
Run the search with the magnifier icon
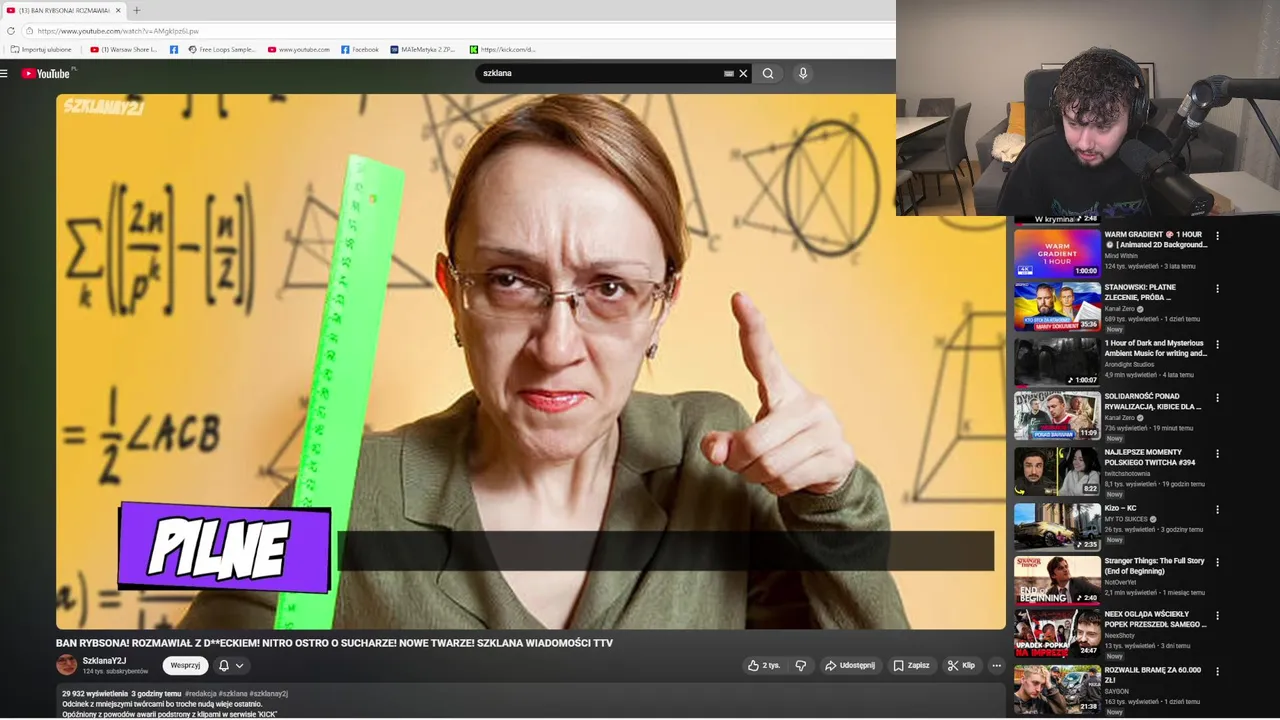tap(768, 73)
